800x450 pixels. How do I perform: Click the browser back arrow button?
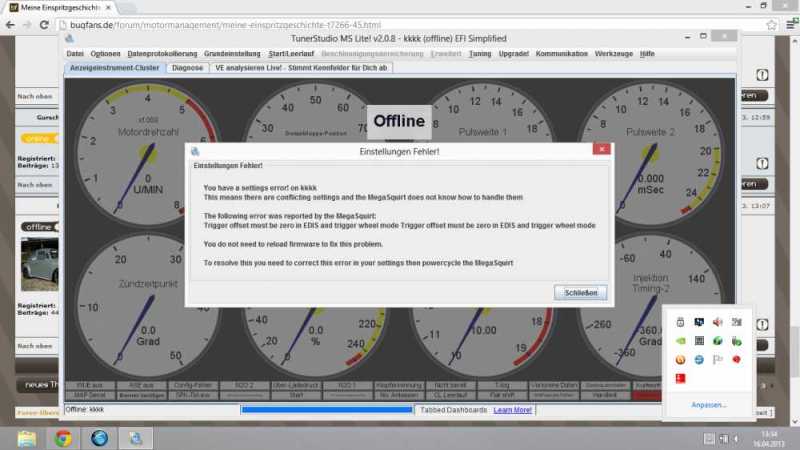[x=10, y=24]
